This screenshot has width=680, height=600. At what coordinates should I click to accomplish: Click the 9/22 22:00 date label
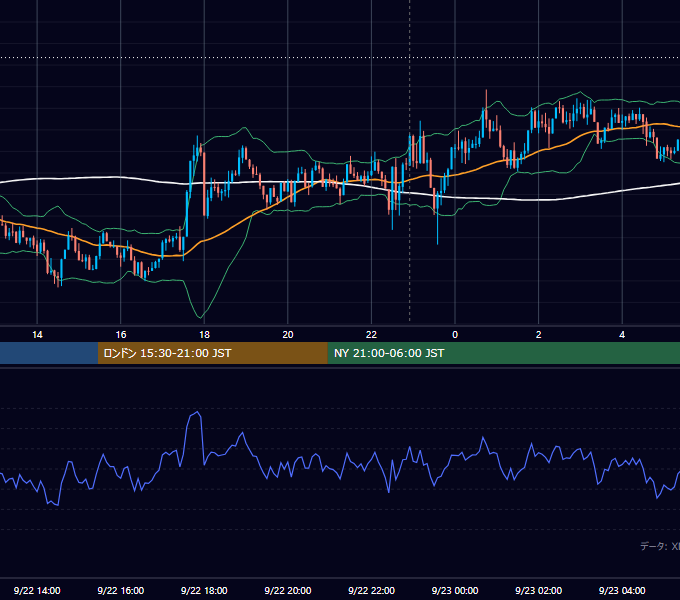[371, 590]
